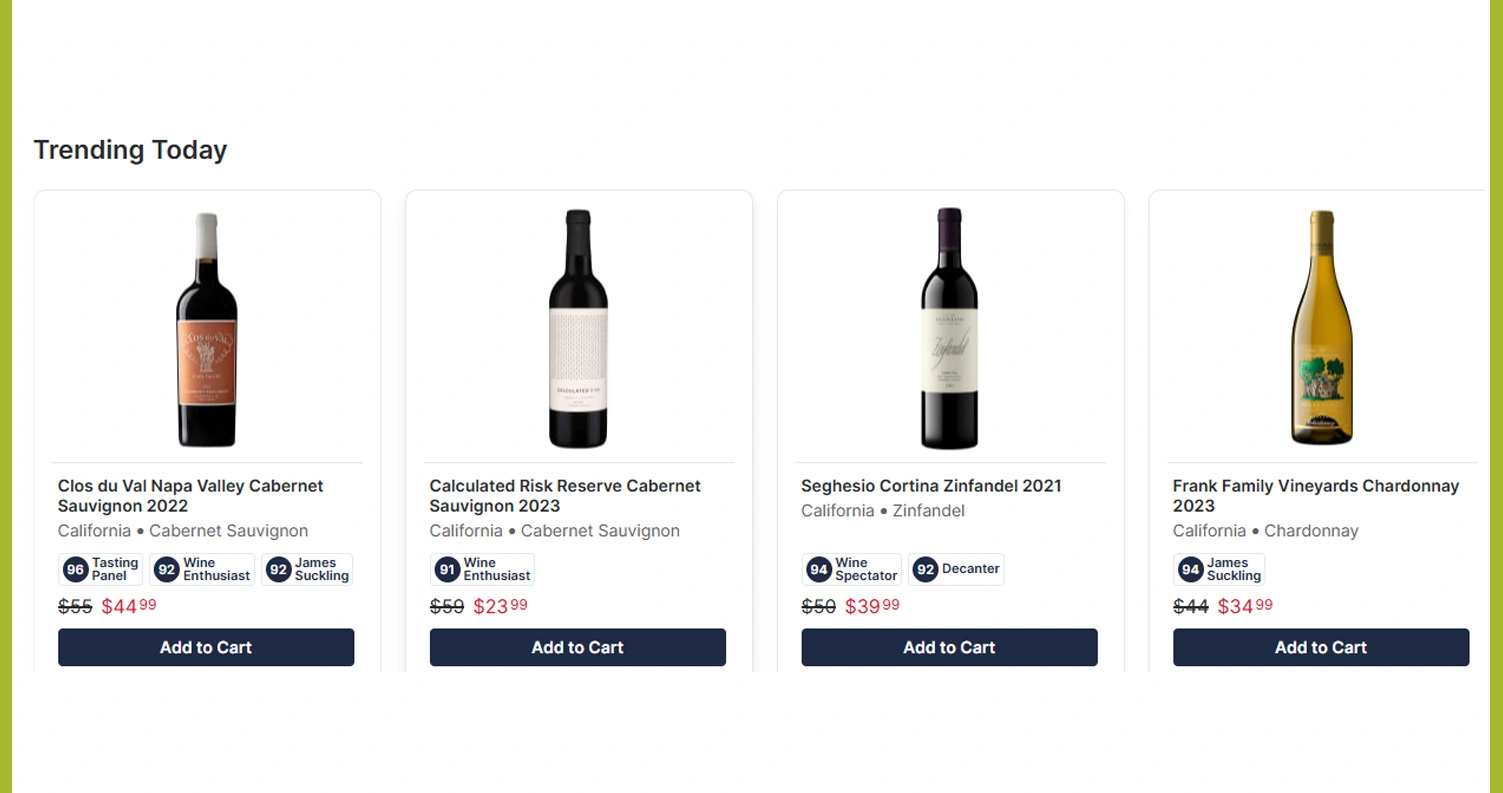Click the 92 James Suckling rating badge
The image size is (1503, 793).
308,570
